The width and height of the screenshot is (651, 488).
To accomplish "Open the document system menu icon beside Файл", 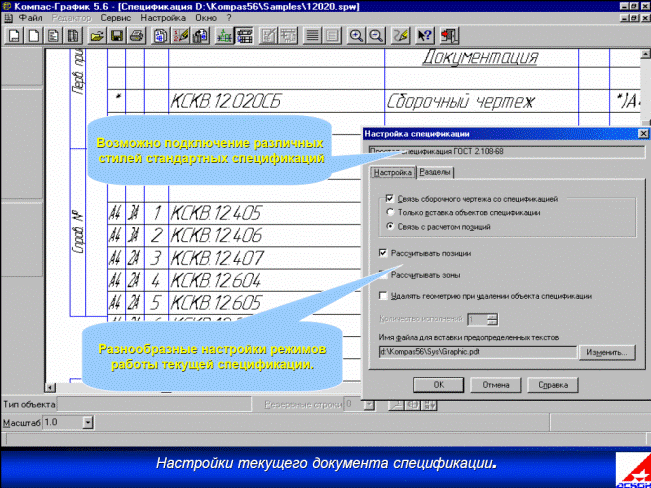I will tap(8, 18).
